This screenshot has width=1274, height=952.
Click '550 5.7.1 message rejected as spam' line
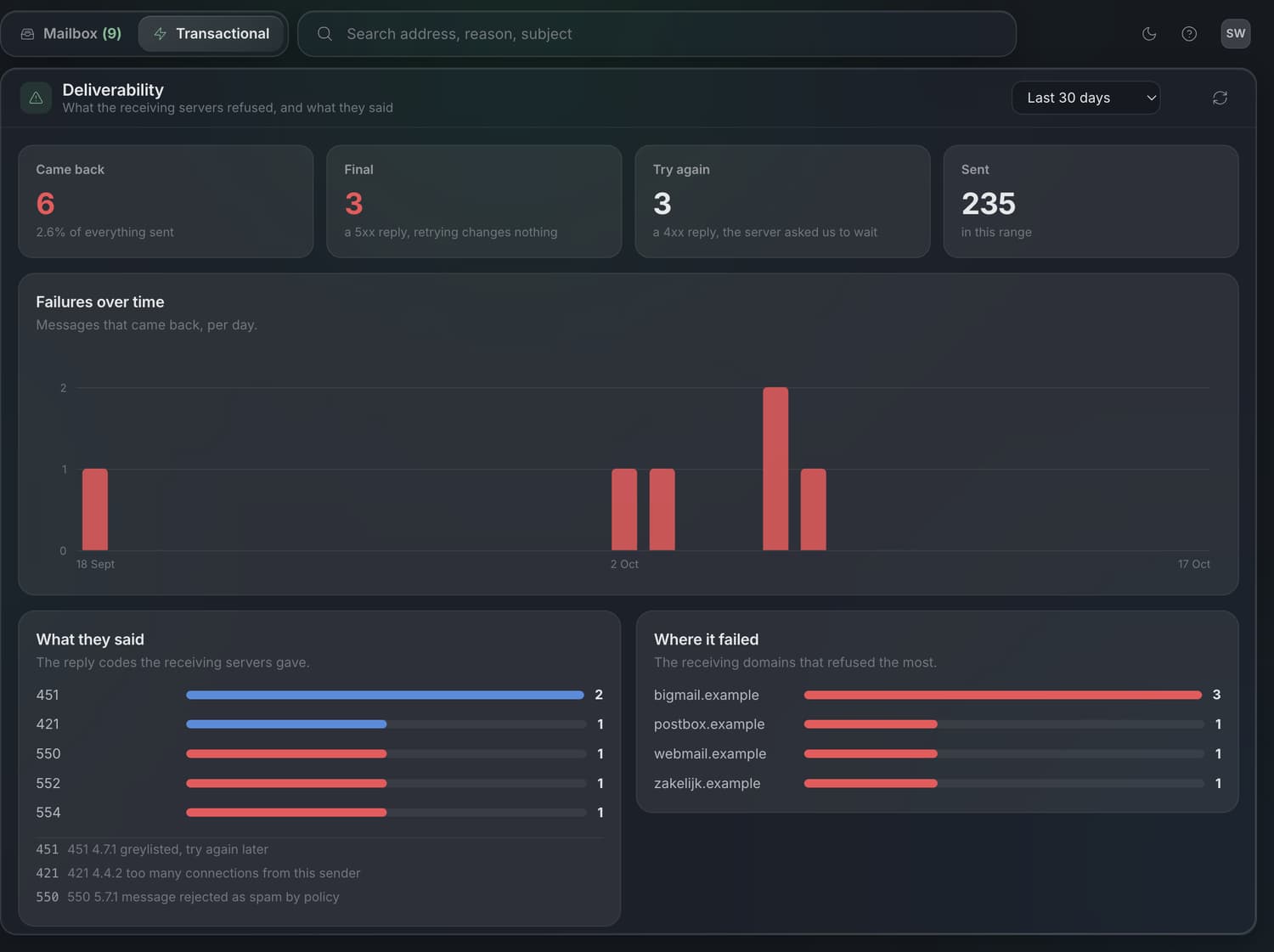coord(203,897)
